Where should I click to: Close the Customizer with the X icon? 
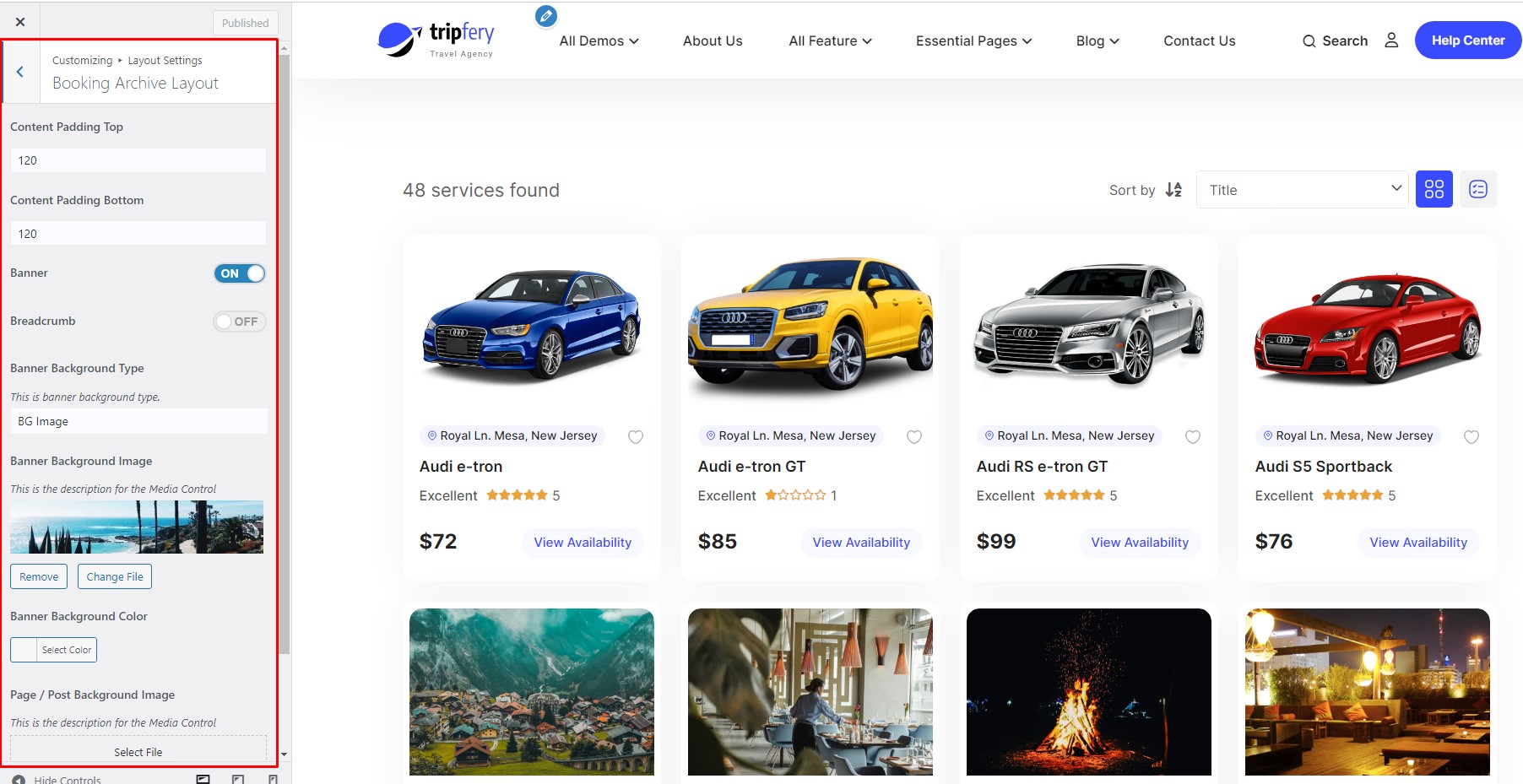pos(20,22)
